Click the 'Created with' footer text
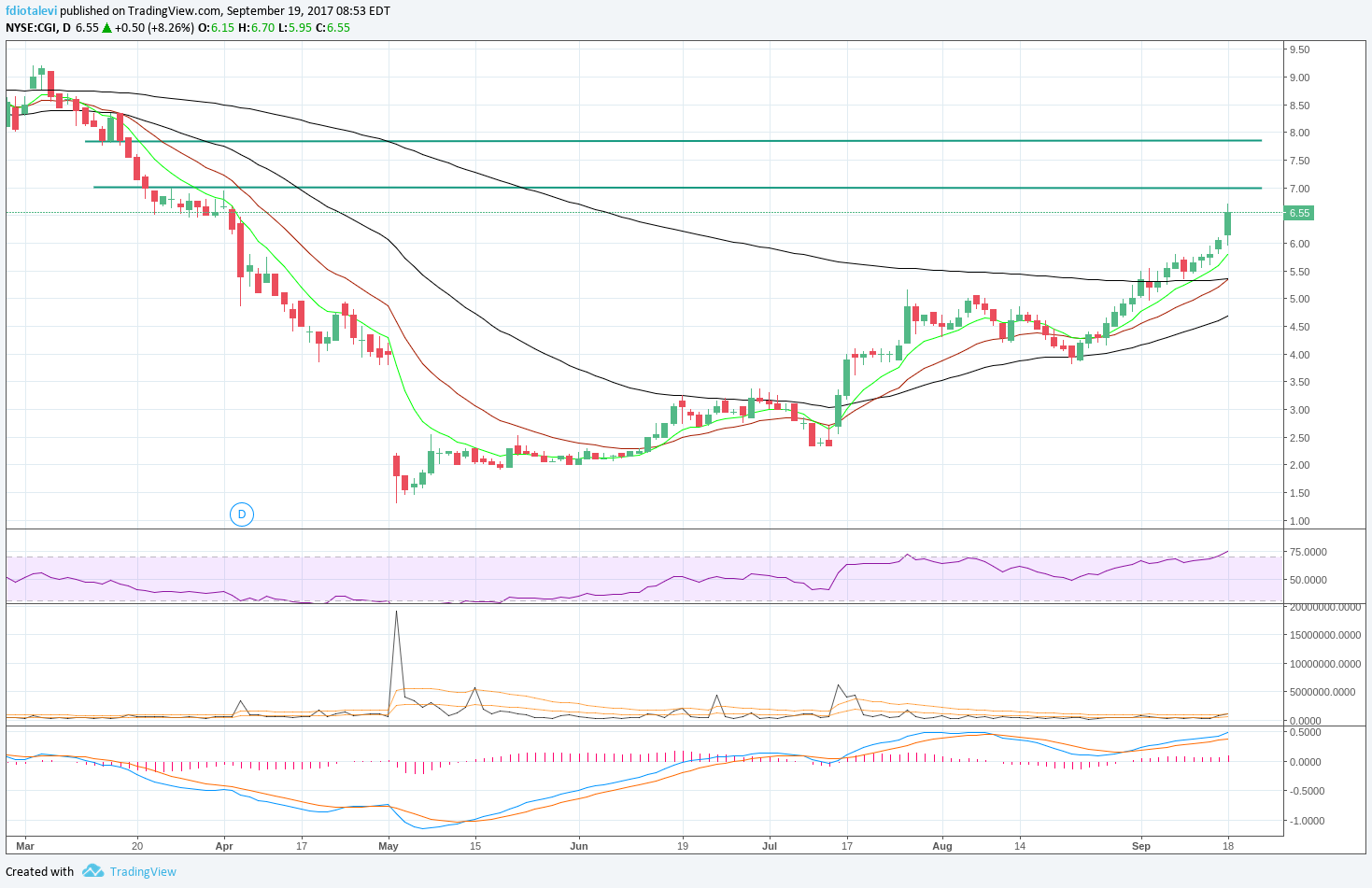The width and height of the screenshot is (1372, 888). [40, 871]
